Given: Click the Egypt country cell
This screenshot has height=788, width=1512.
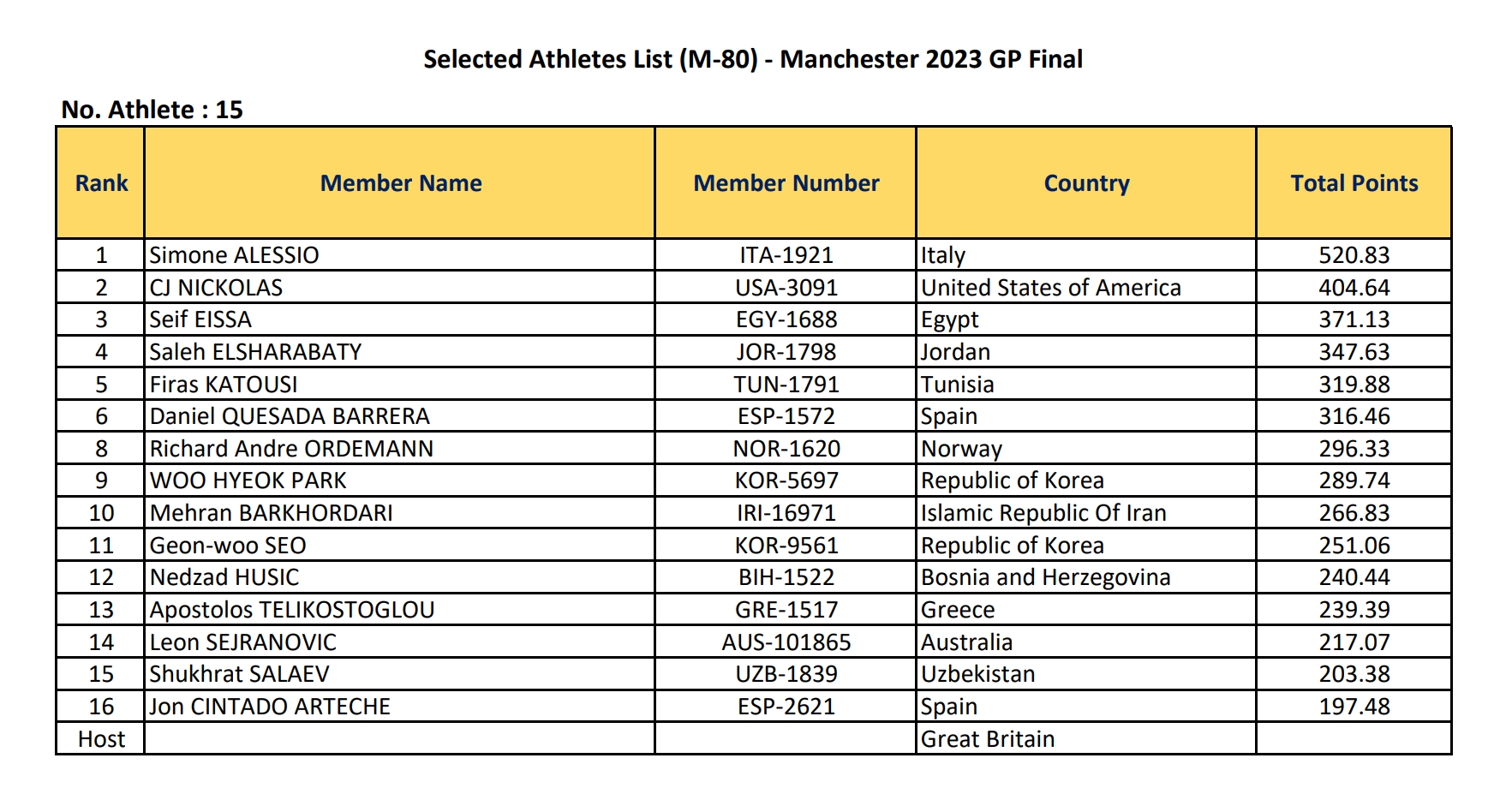Looking at the screenshot, I should click(1086, 319).
